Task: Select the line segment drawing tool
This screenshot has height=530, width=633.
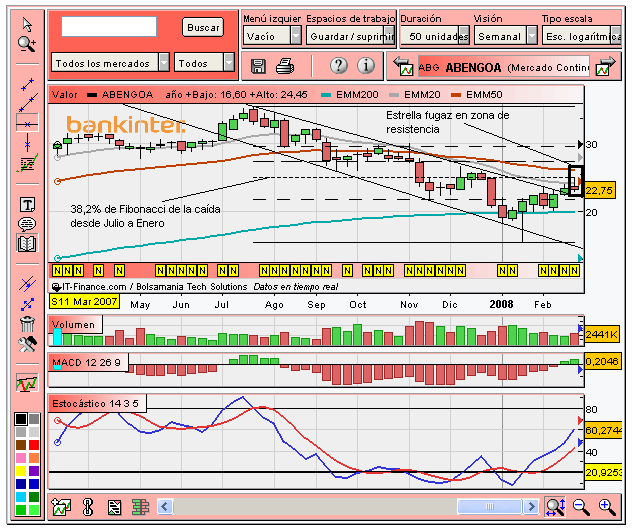Action: 27,85
